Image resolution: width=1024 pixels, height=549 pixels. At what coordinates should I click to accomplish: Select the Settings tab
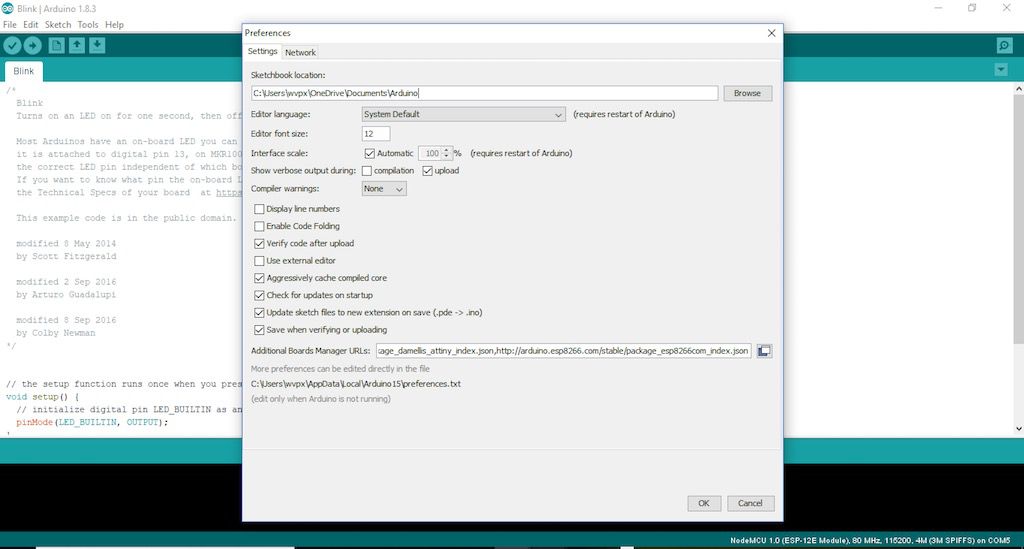[263, 52]
